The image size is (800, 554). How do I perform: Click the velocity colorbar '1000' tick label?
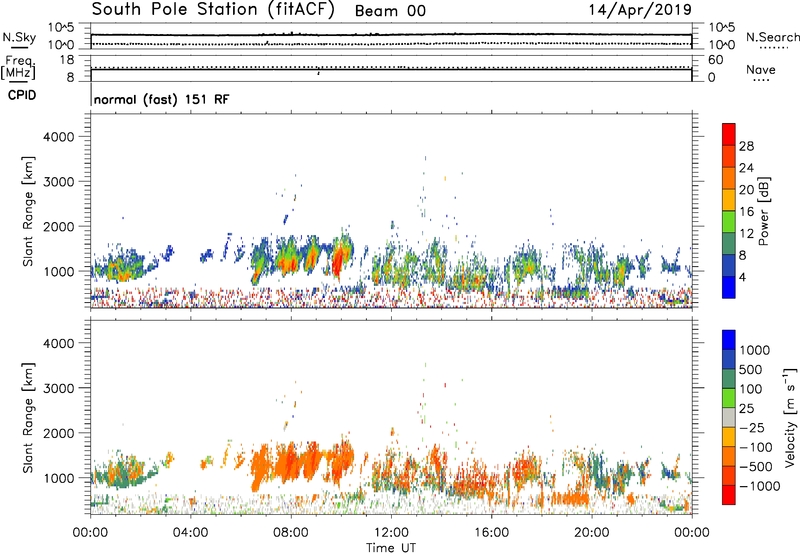tap(754, 350)
